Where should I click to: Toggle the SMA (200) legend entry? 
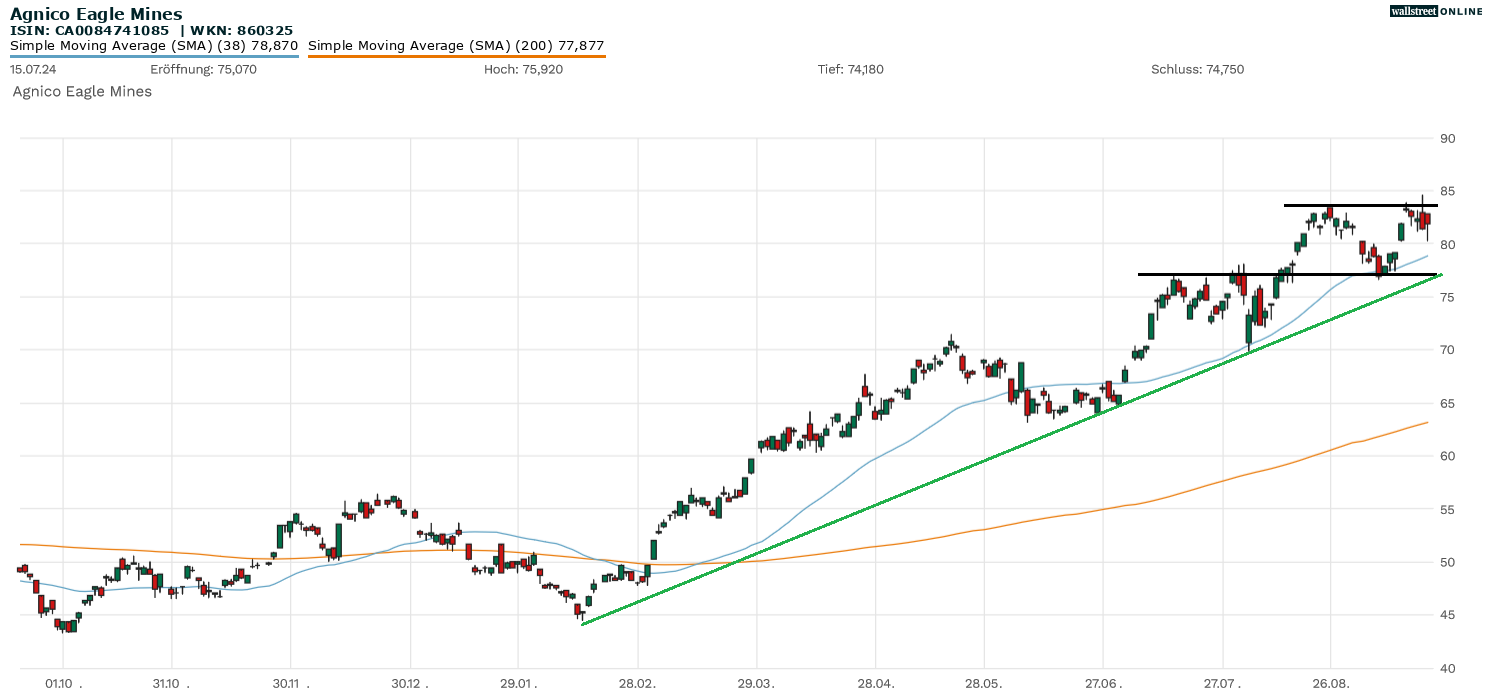coord(456,46)
